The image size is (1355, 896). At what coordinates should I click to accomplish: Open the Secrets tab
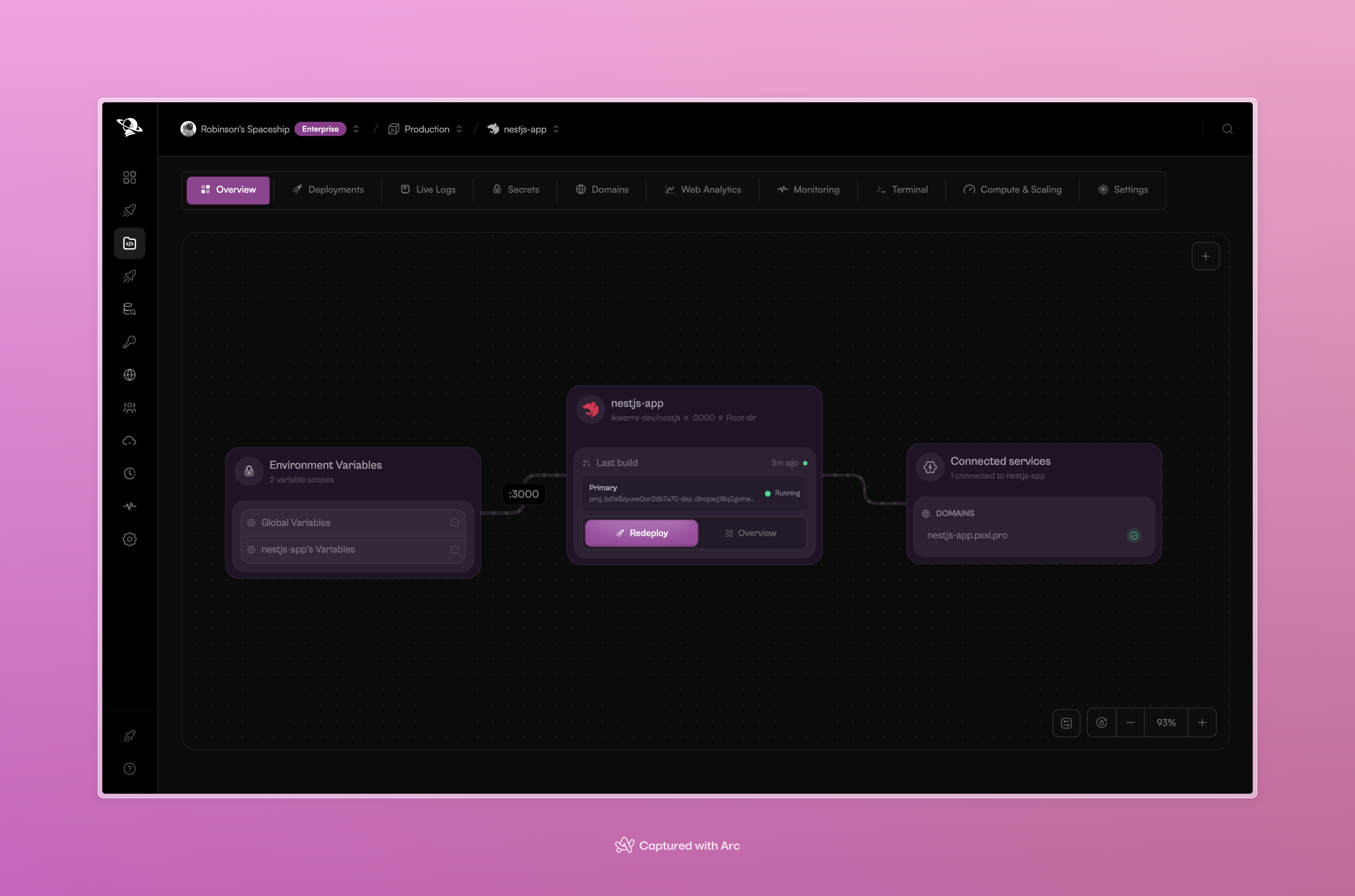pyautogui.click(x=515, y=190)
